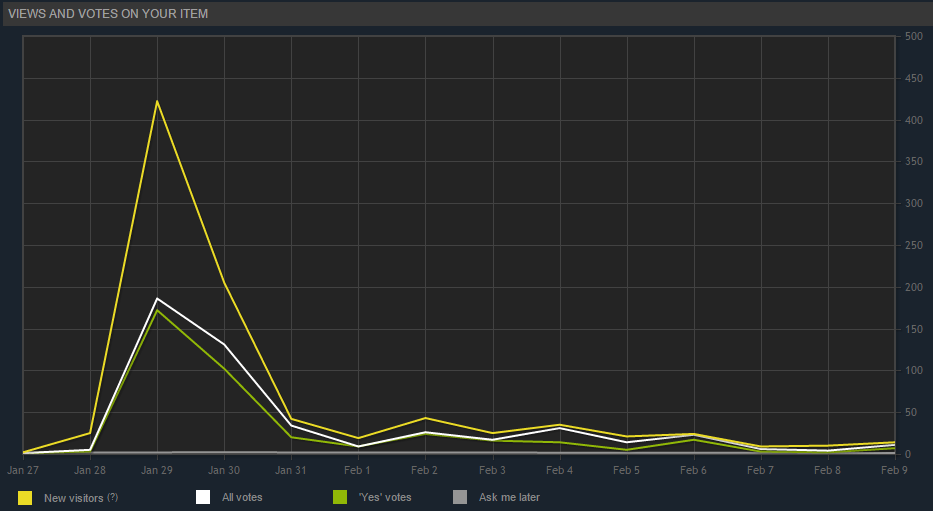
Task: Select the 'Ask me later' legend label
Action: point(509,497)
